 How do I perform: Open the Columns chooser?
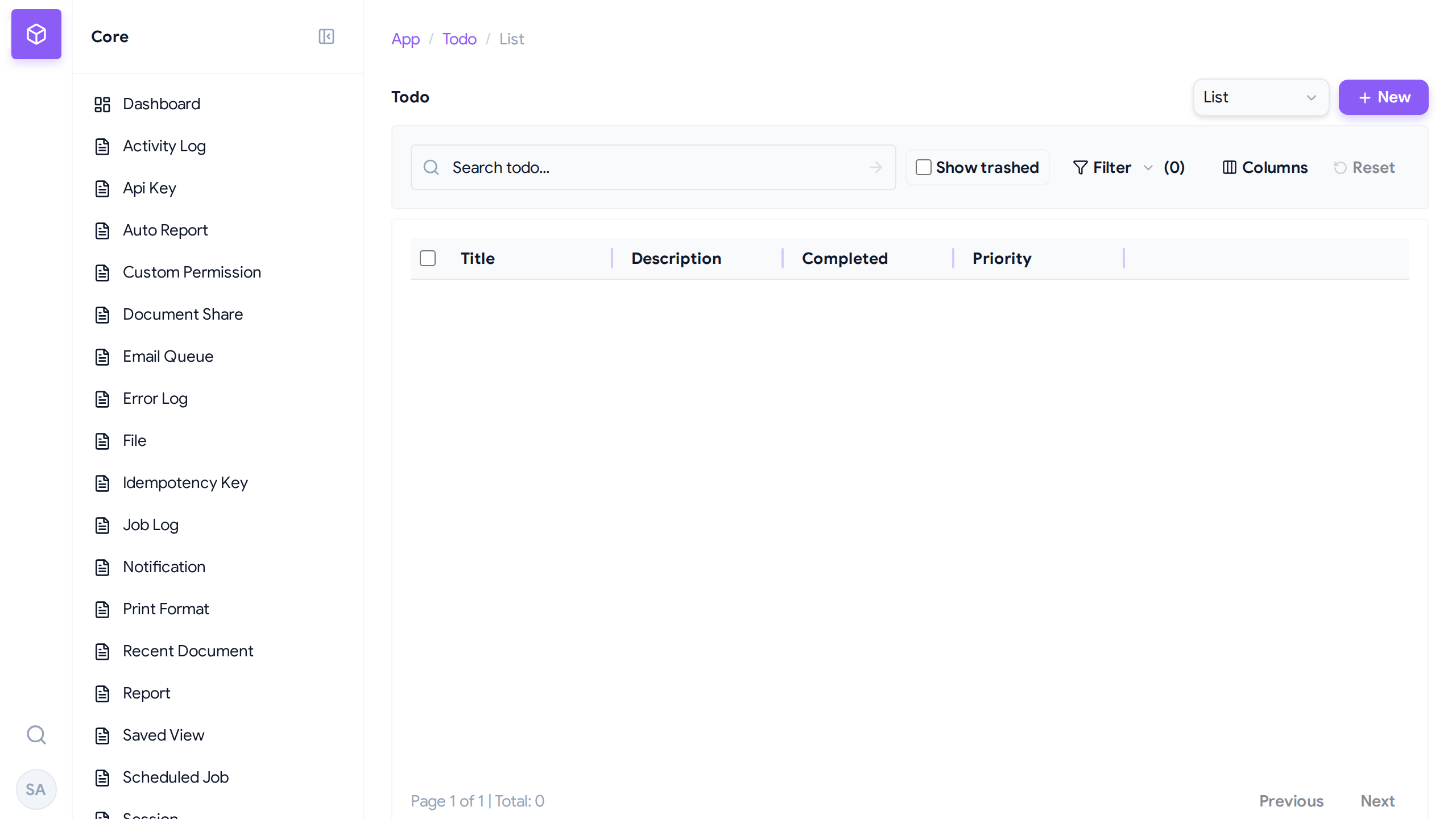point(1265,167)
